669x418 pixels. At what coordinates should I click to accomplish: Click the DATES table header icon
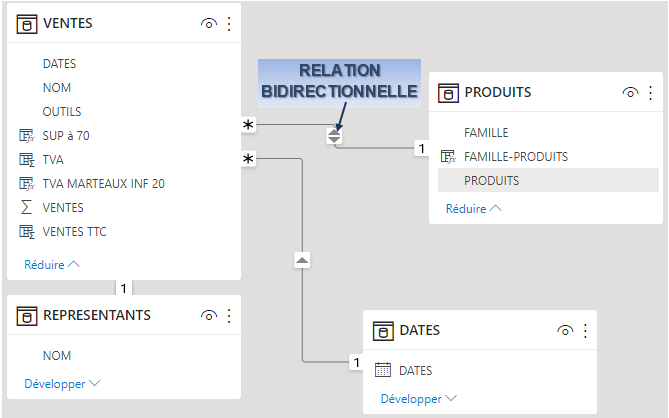click(383, 331)
